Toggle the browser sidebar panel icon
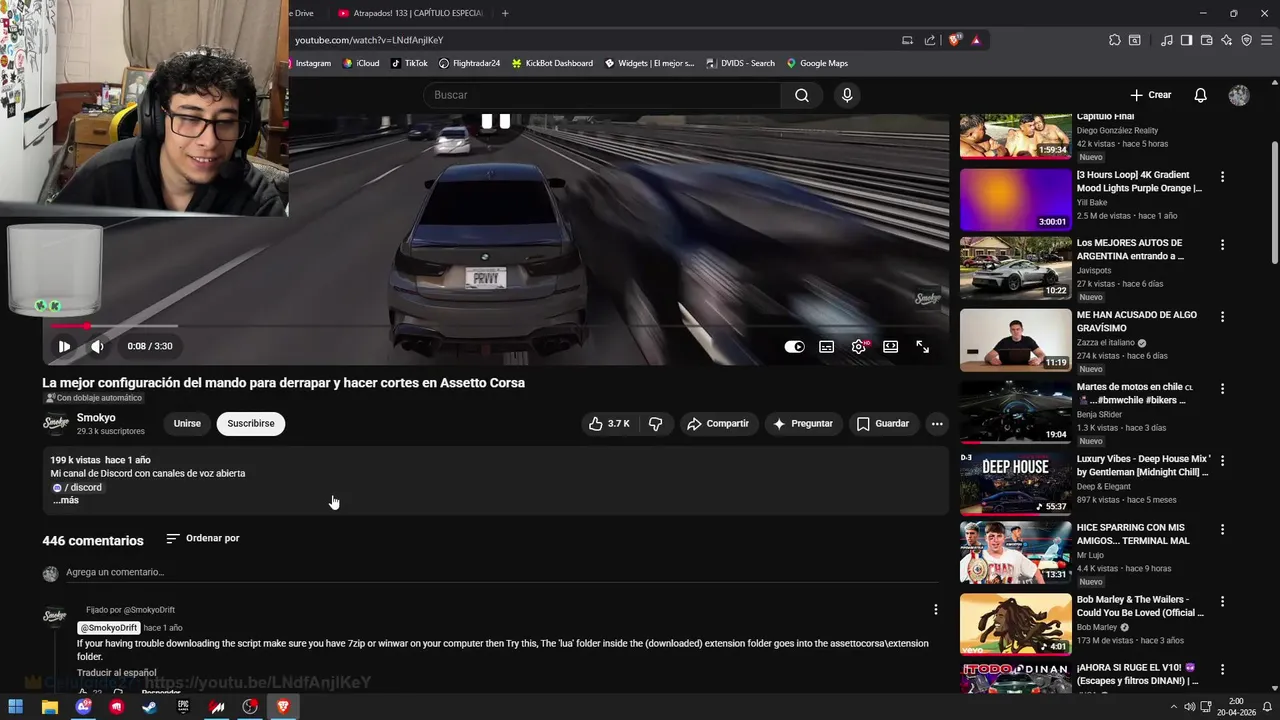Screen dimensions: 1280x720 [x=1186, y=40]
